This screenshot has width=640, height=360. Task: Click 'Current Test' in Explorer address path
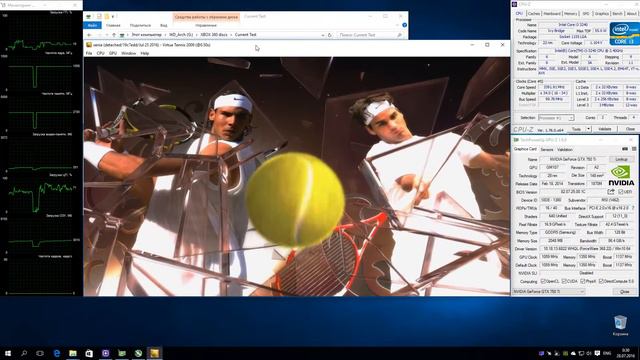245,35
